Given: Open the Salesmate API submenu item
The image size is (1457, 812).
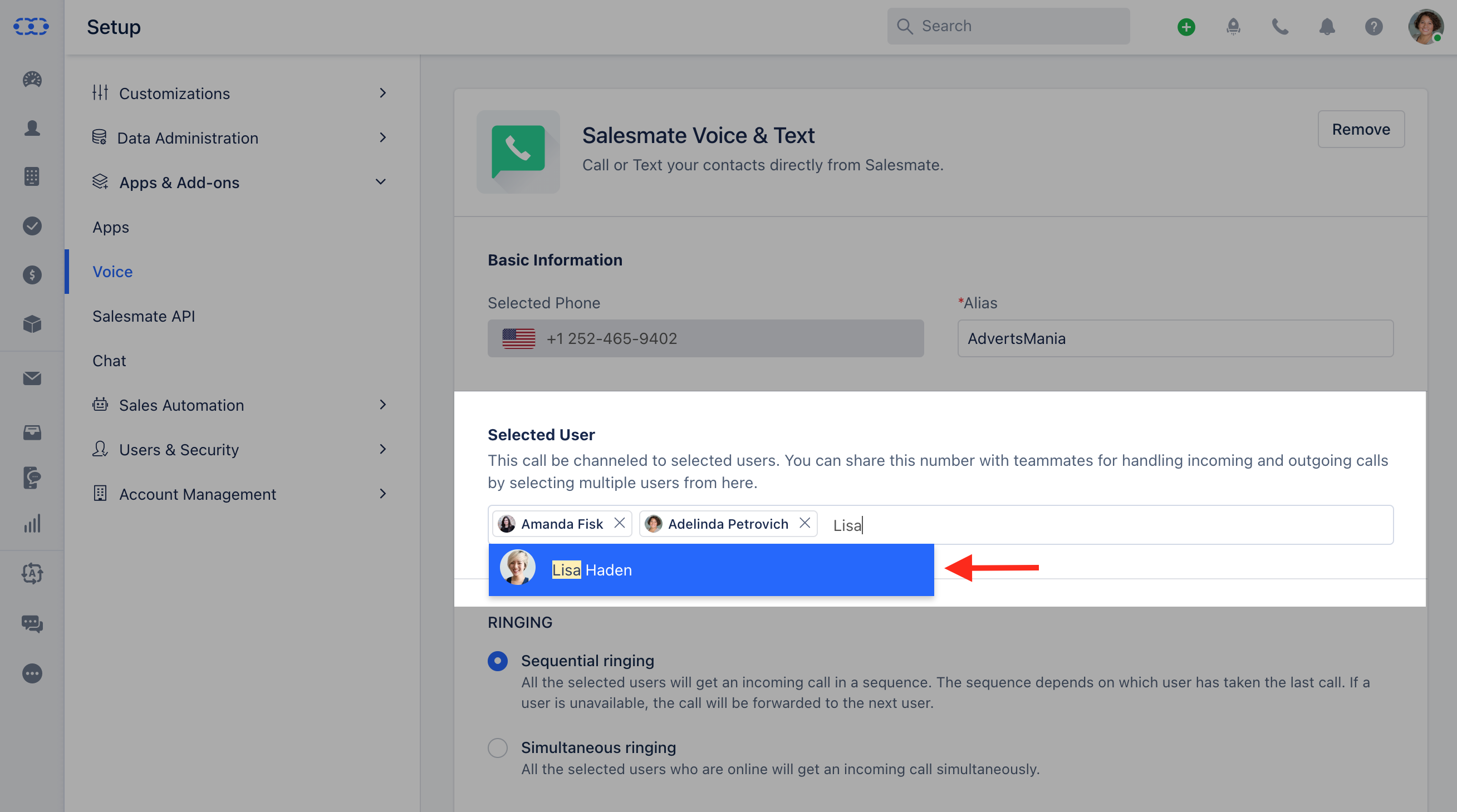Looking at the screenshot, I should pos(144,316).
